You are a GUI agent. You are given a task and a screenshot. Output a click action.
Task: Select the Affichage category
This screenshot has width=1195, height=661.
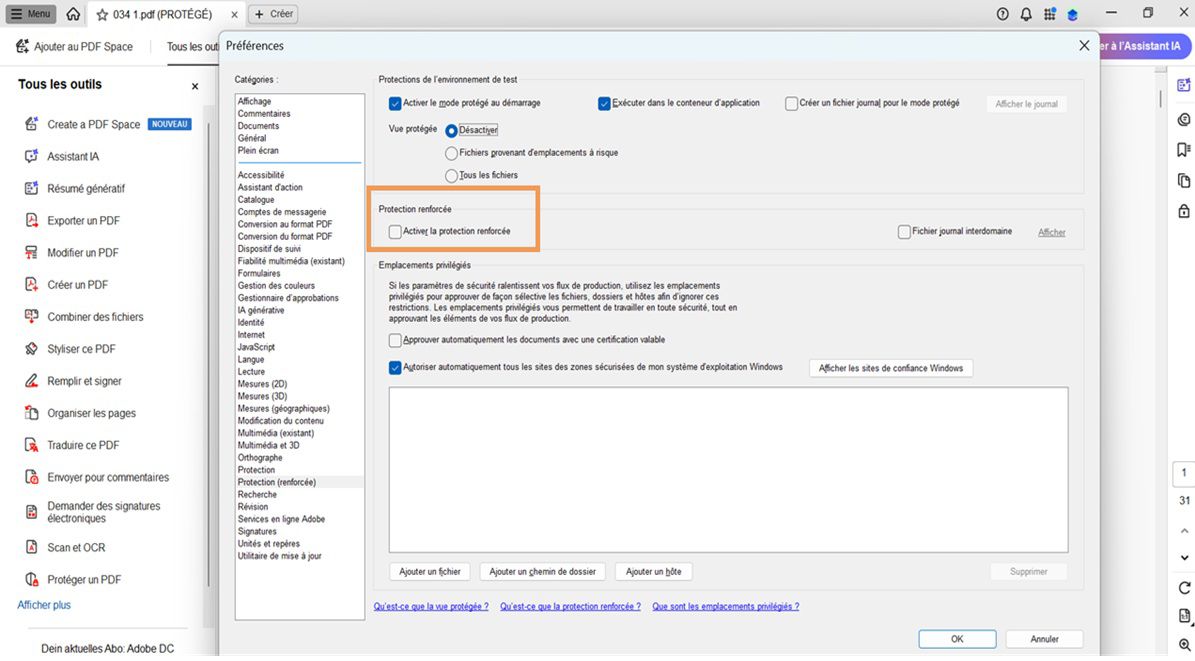tap(254, 101)
